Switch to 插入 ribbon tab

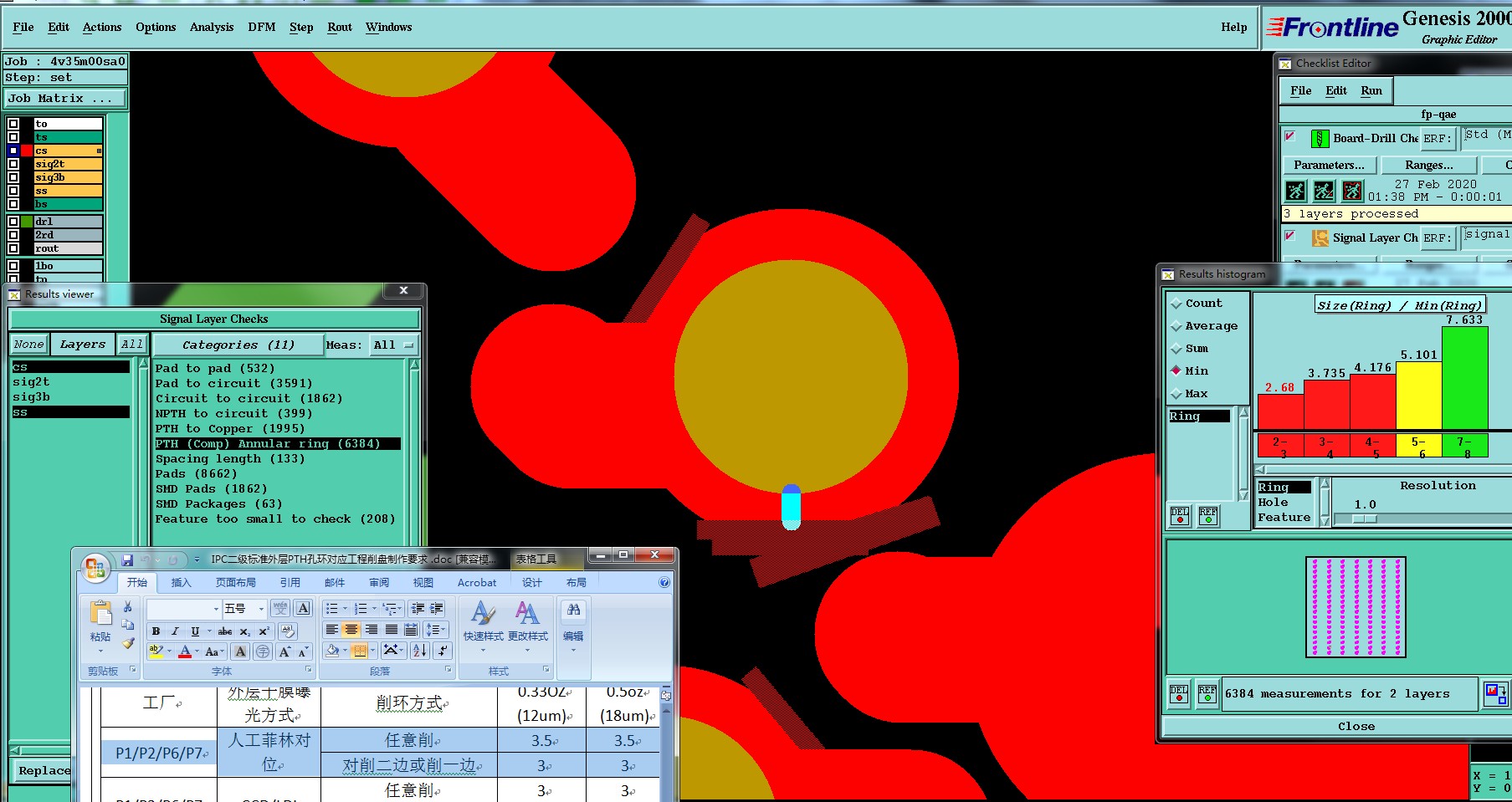coord(181,583)
